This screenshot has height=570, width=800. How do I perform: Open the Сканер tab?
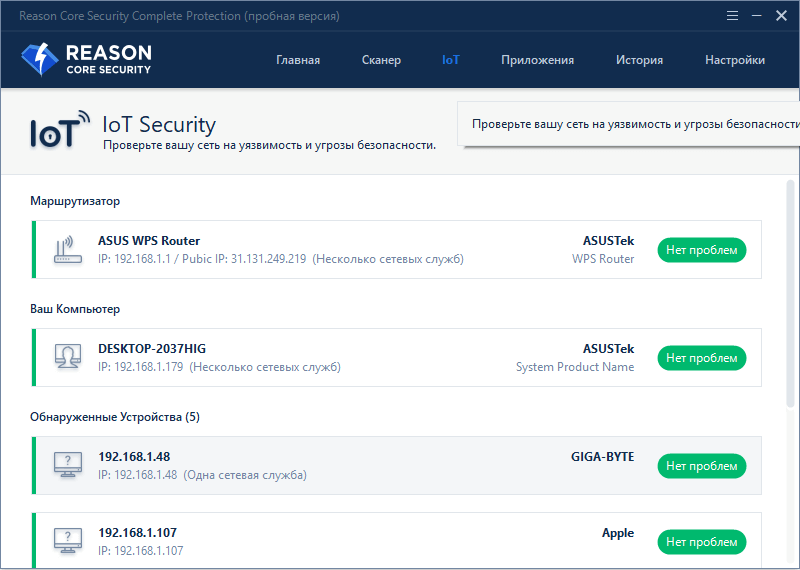381,60
